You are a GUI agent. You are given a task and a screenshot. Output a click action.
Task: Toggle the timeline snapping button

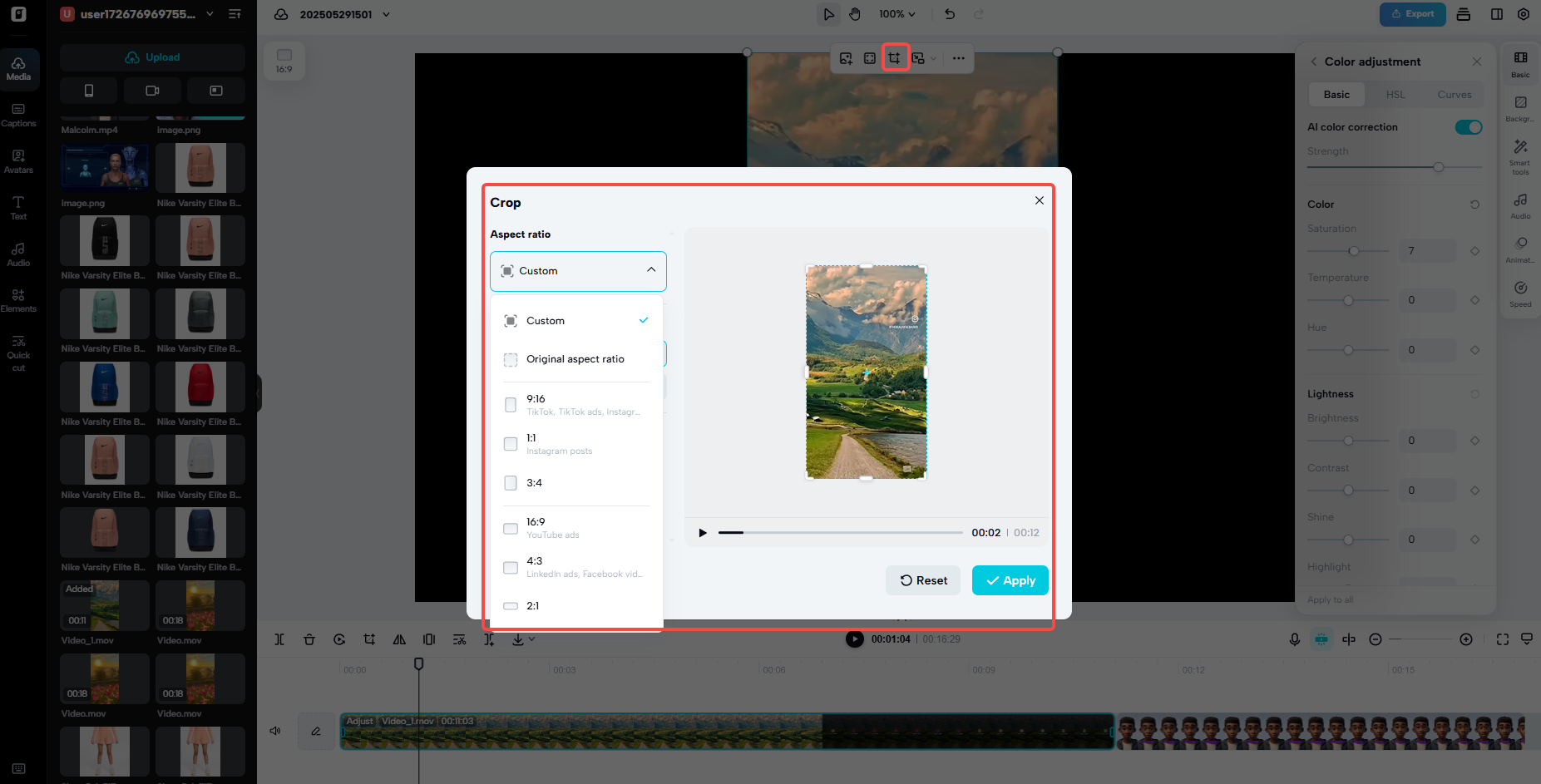pos(1321,639)
